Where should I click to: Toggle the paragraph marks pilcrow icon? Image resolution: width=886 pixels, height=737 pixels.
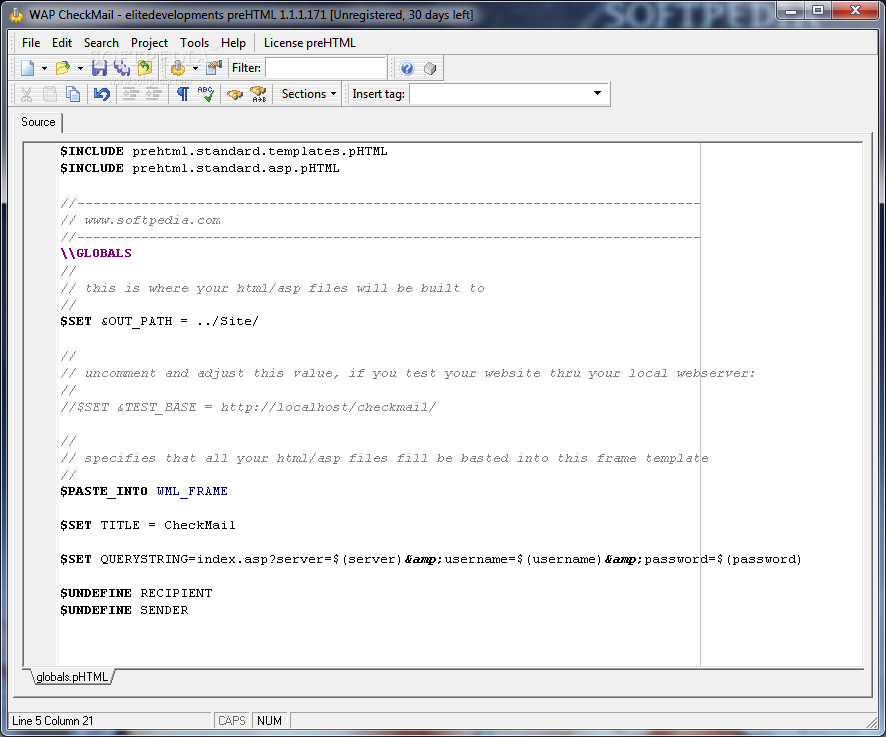tap(183, 94)
